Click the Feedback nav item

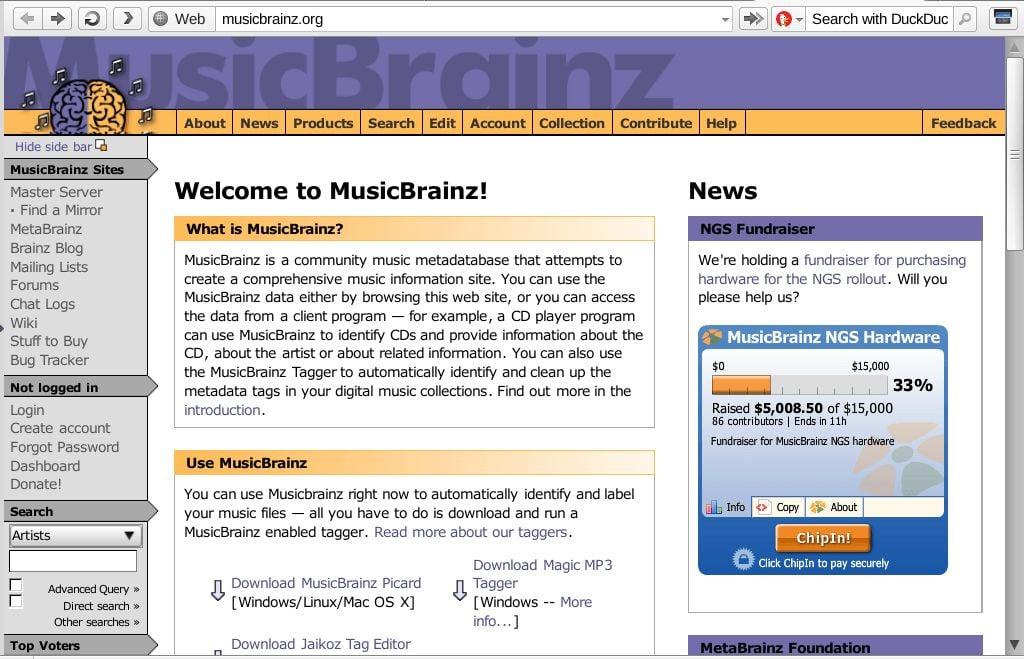(x=963, y=123)
